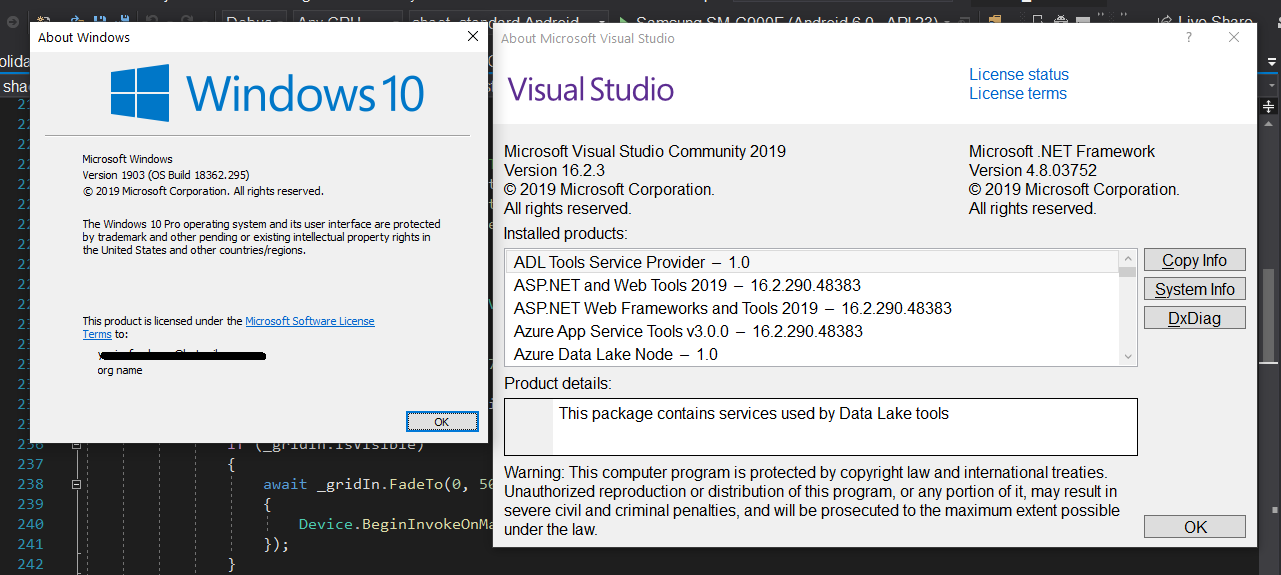Select Azure App Service Tools v3.0.0 entry
Viewport: 1281px width, 575px height.
coord(688,331)
